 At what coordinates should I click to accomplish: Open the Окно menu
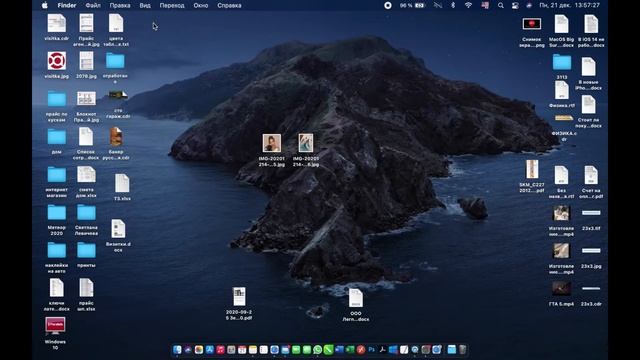pyautogui.click(x=201, y=5)
